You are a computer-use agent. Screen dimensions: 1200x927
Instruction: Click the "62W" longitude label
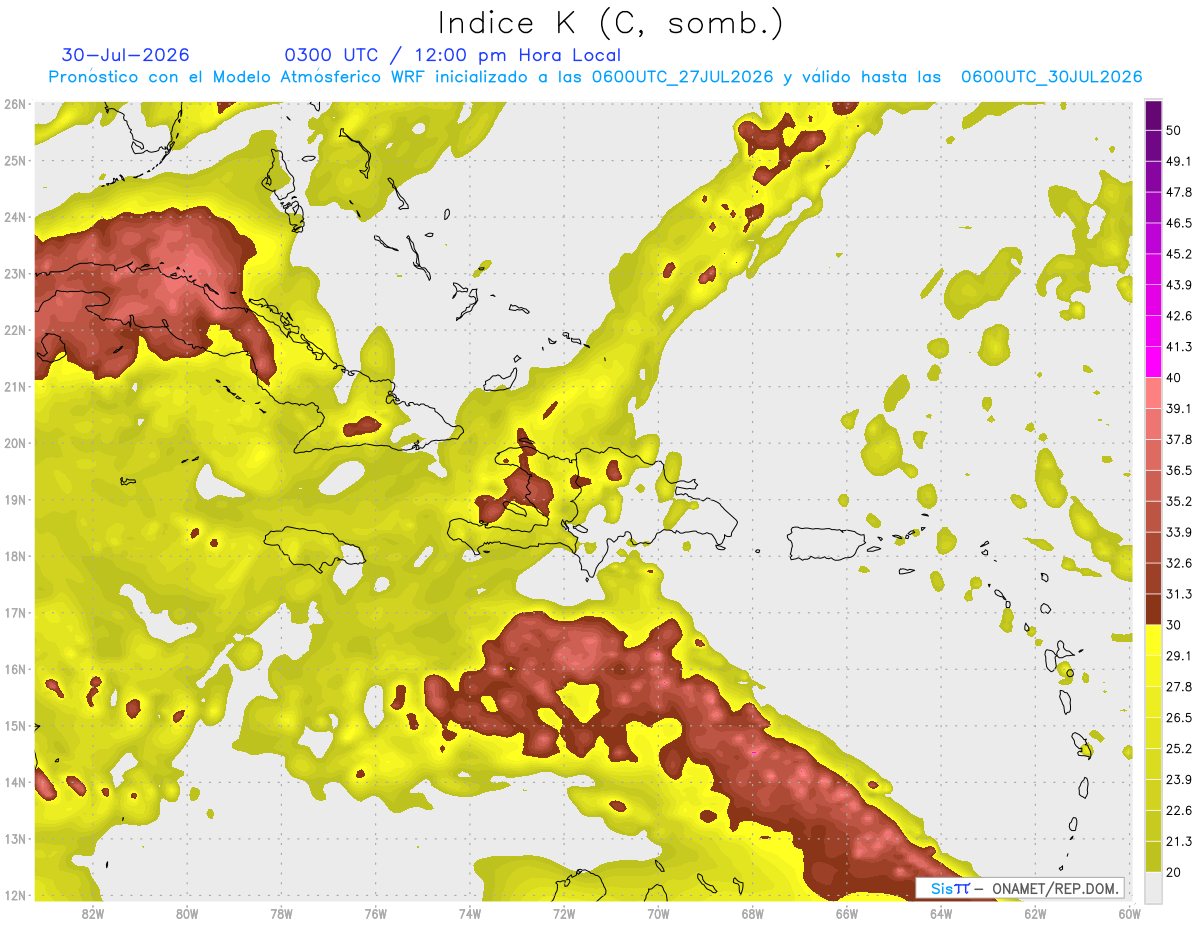[1035, 914]
